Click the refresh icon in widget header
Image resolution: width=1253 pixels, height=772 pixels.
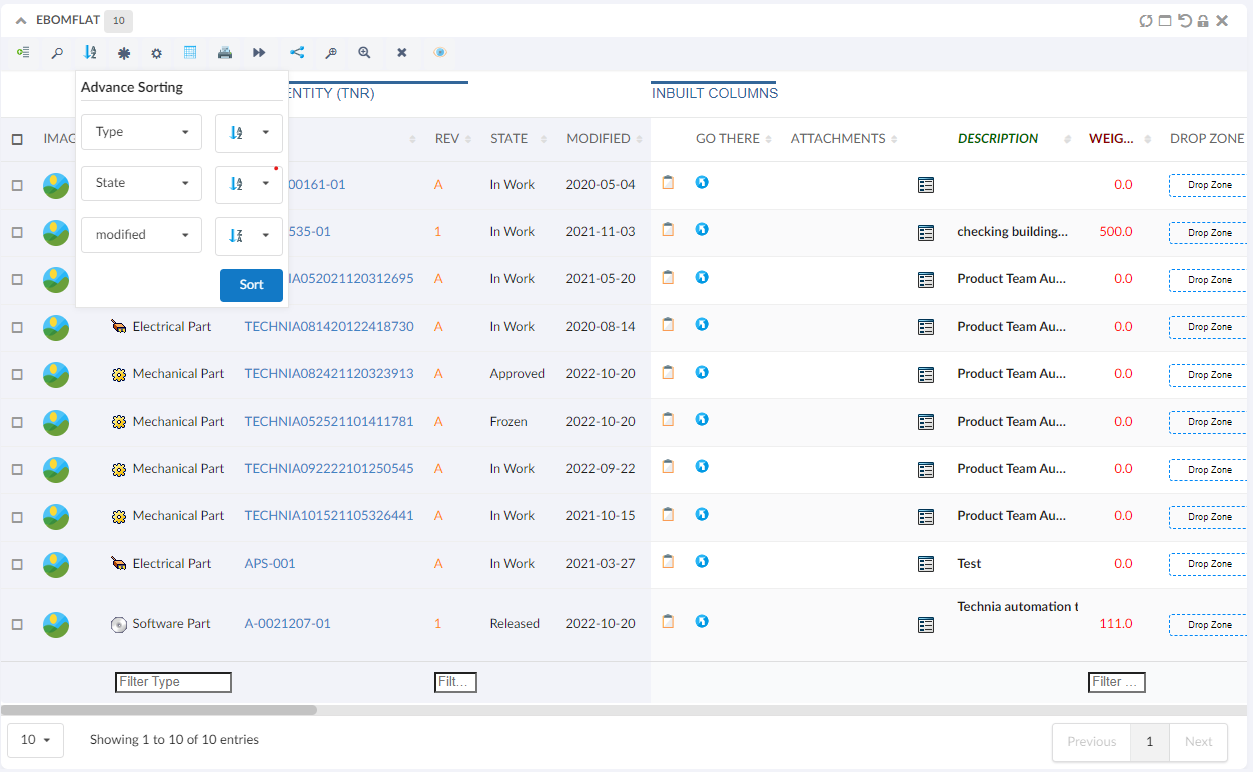pos(1146,21)
